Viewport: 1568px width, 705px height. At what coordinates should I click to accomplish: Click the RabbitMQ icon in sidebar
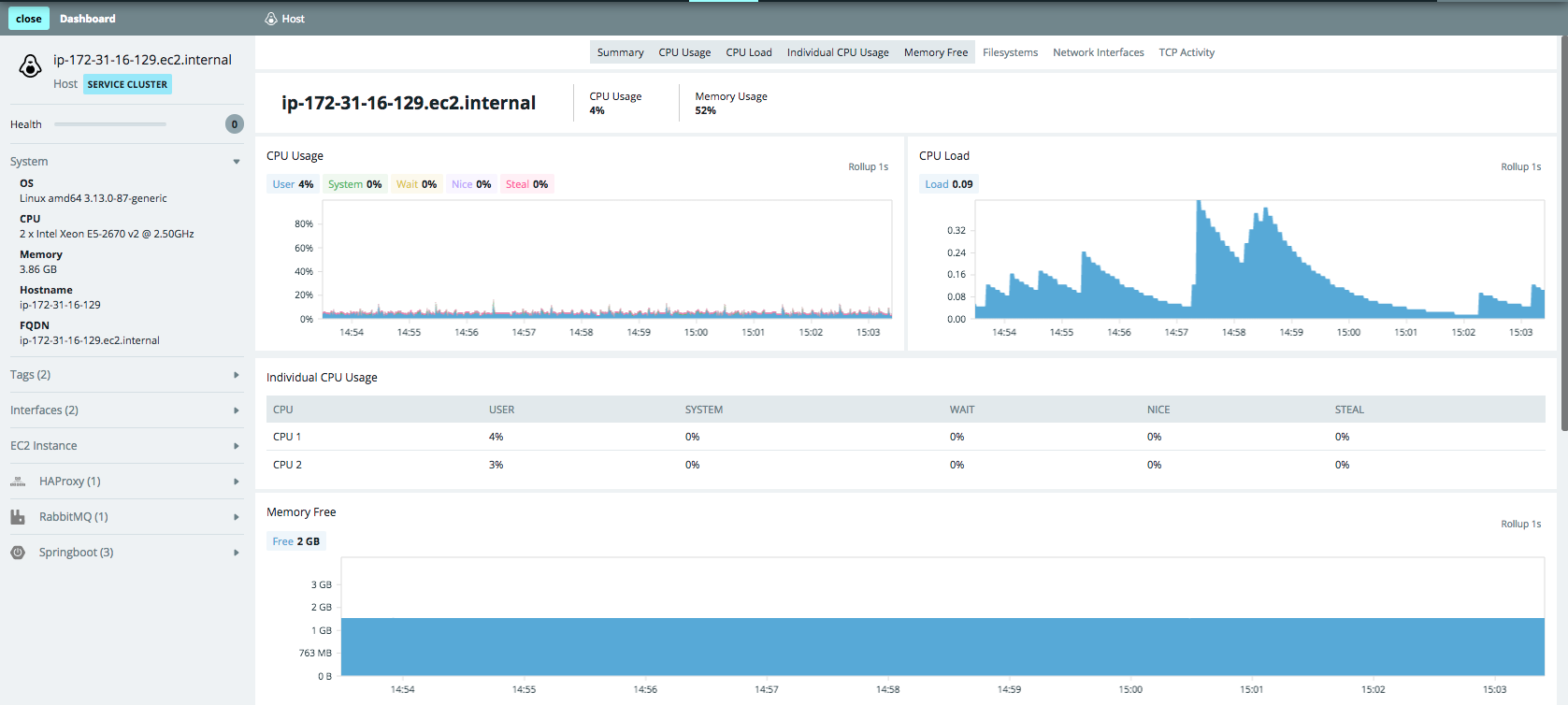tap(18, 517)
